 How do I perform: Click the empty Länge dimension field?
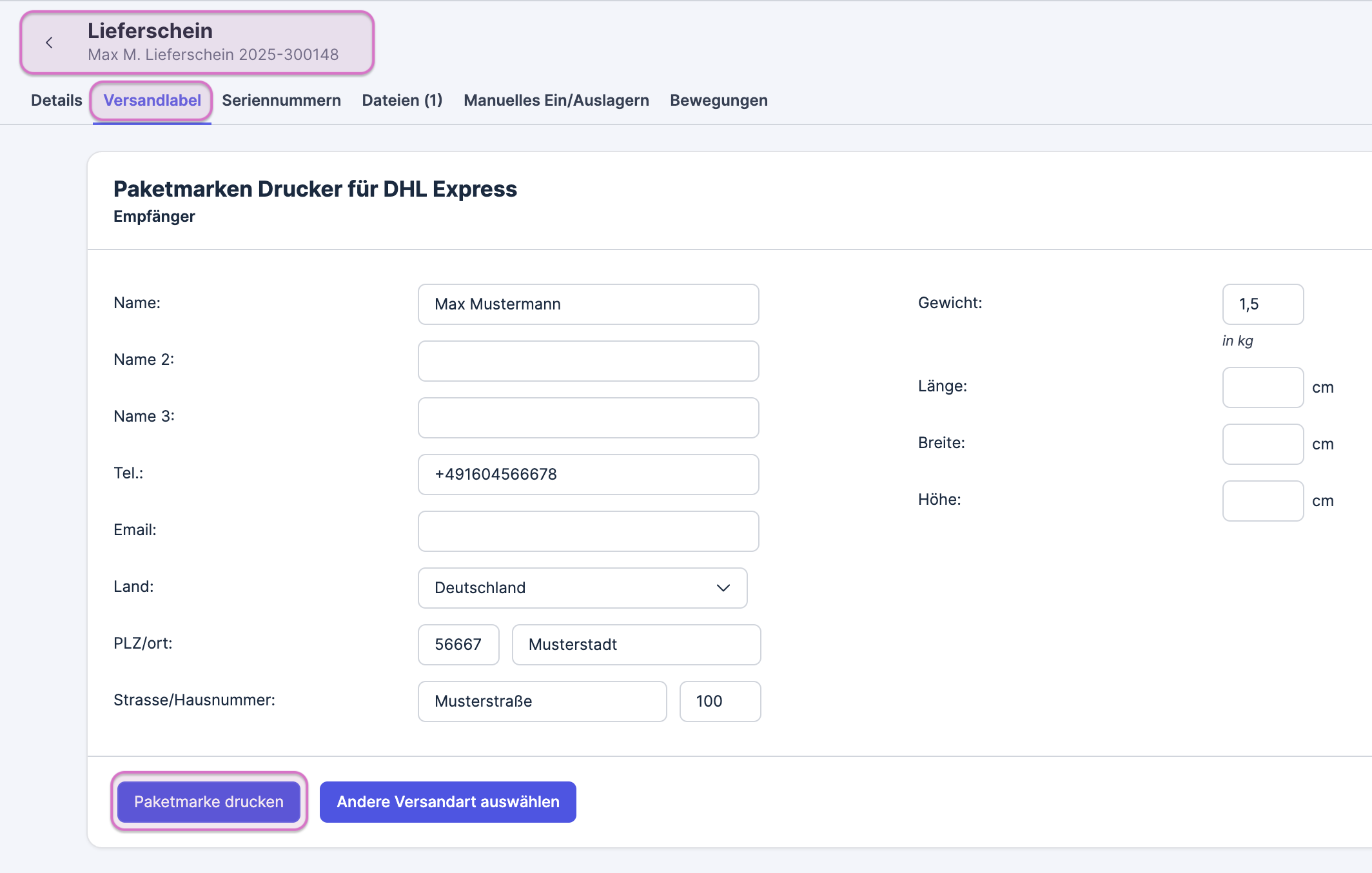pos(1262,387)
